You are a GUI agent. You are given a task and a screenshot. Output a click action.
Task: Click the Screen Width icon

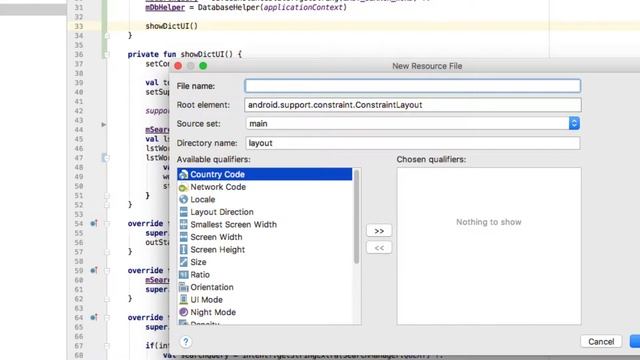[x=183, y=237]
